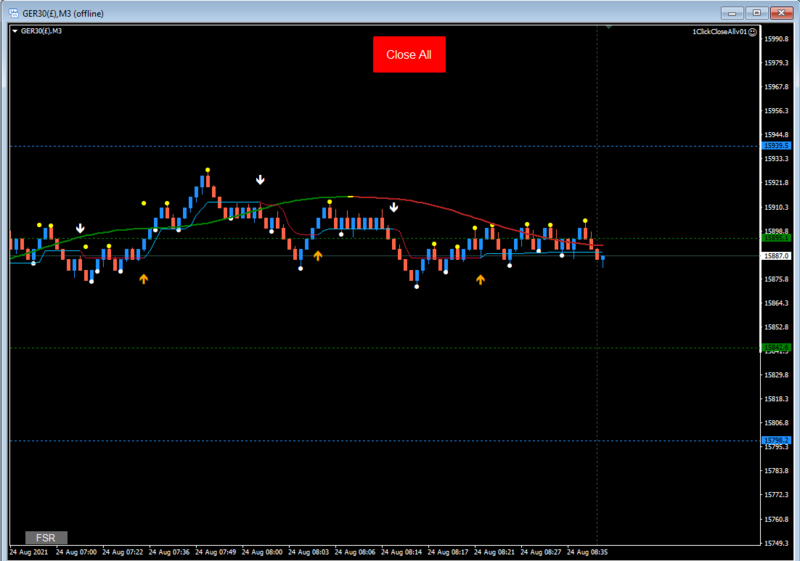Screen dimensions: 800x561
Task: Click the GER30(£),M3 (offline) window title
Action: (63, 13)
